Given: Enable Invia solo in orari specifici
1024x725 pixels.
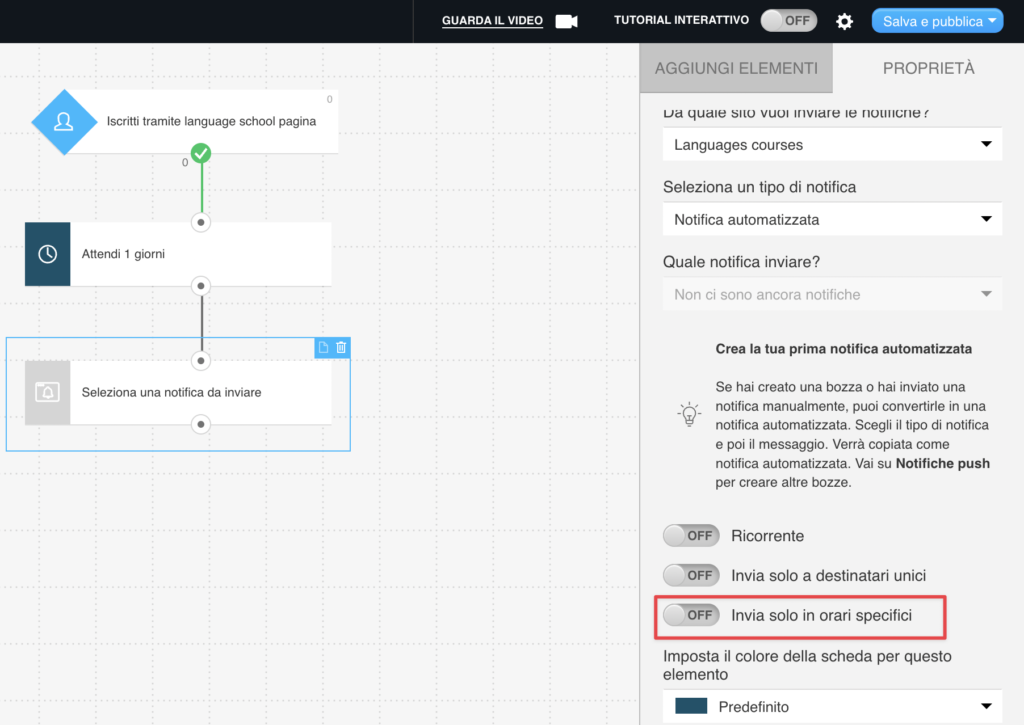Looking at the screenshot, I should pyautogui.click(x=691, y=615).
